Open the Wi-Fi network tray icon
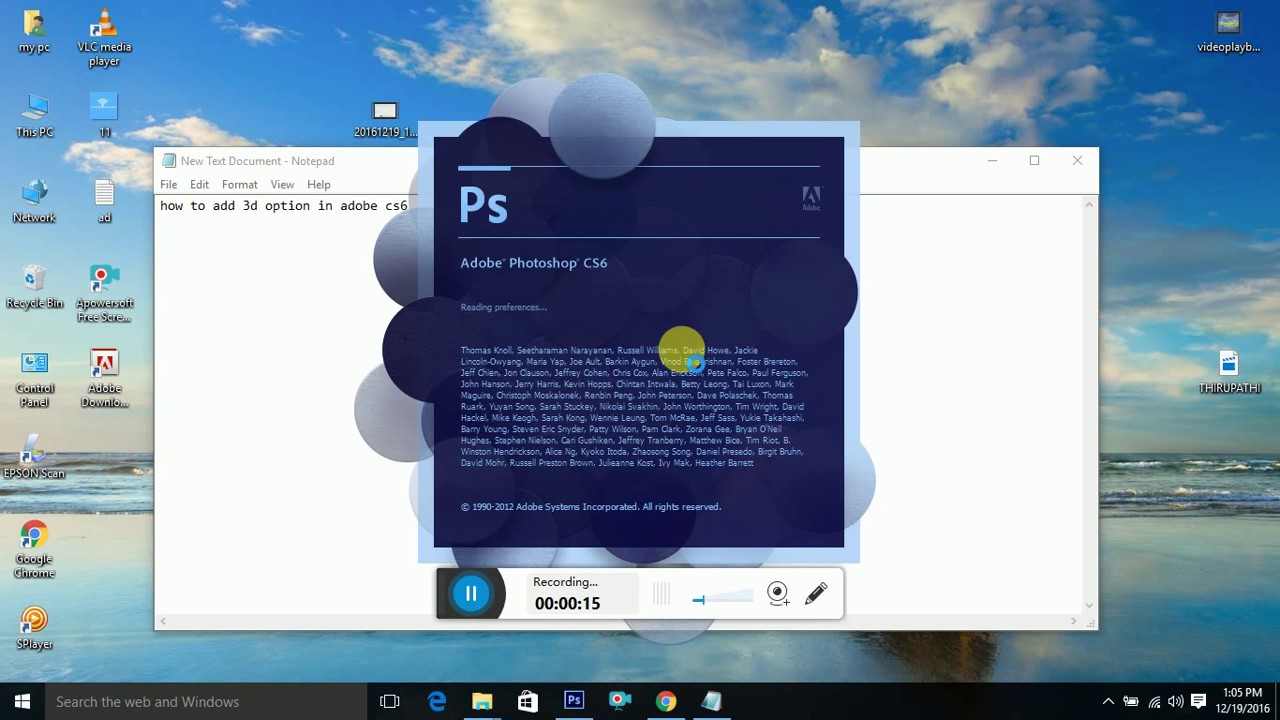This screenshot has width=1280, height=720. pyautogui.click(x=1154, y=702)
